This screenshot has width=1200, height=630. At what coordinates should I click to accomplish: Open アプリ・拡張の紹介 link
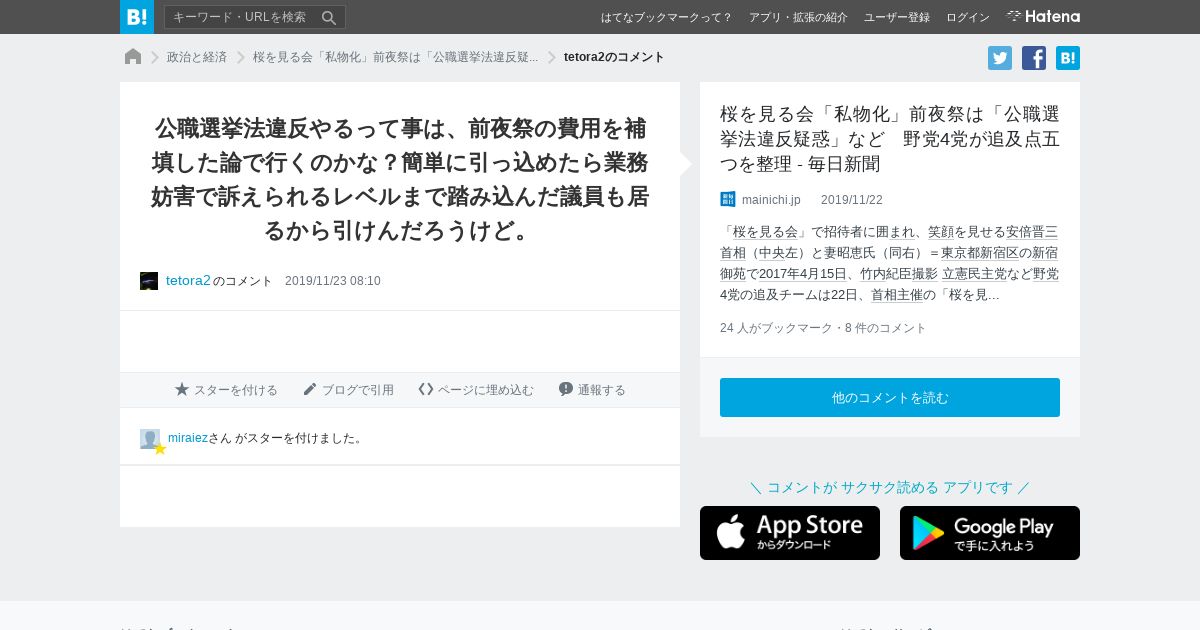tap(798, 17)
